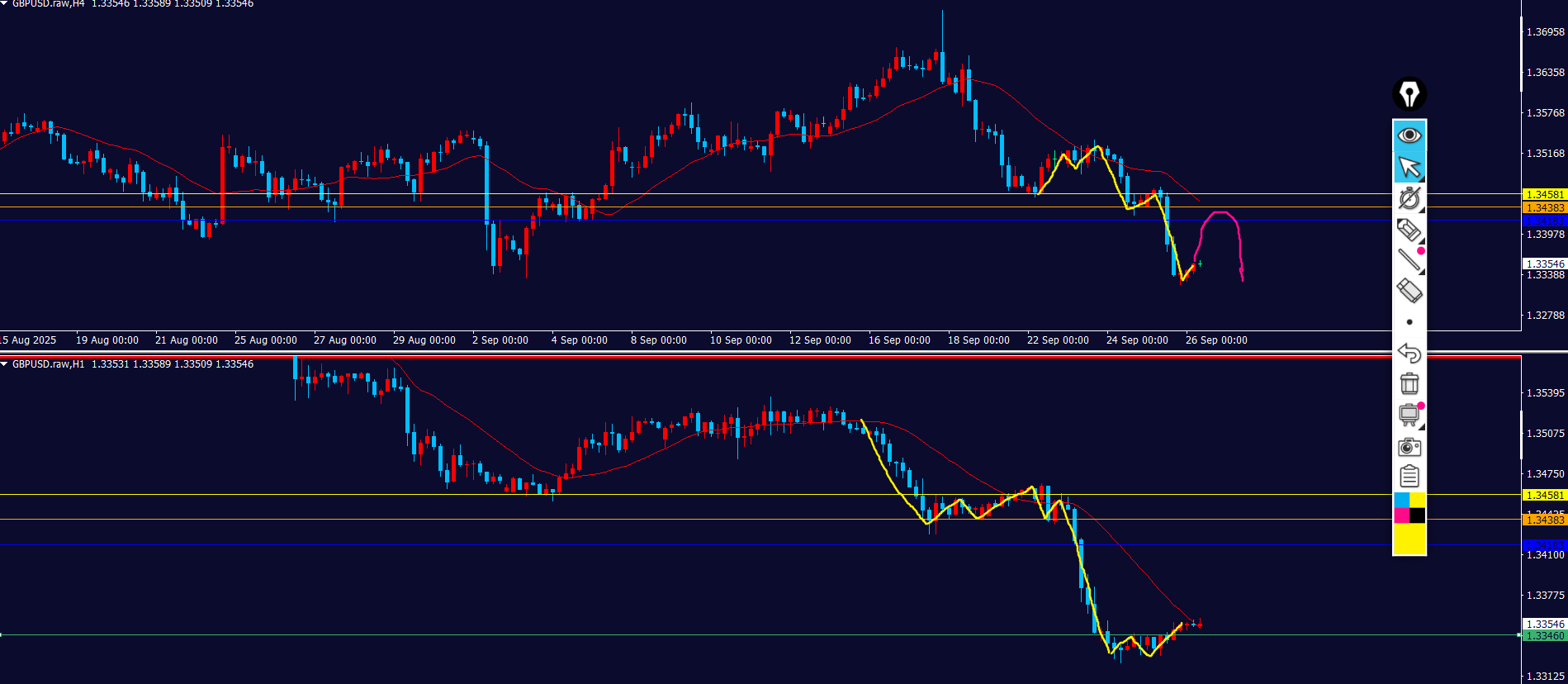Click the pen nib logo button
The height and width of the screenshot is (684, 1568).
pyautogui.click(x=1409, y=94)
